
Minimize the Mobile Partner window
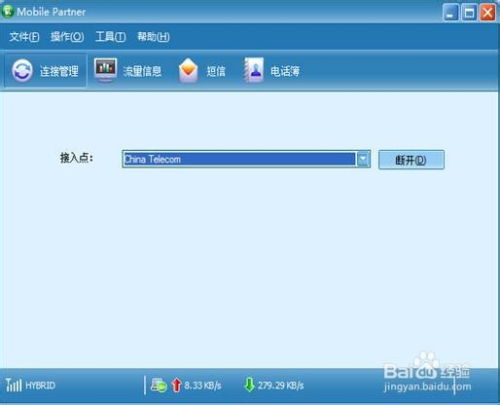[451, 13]
